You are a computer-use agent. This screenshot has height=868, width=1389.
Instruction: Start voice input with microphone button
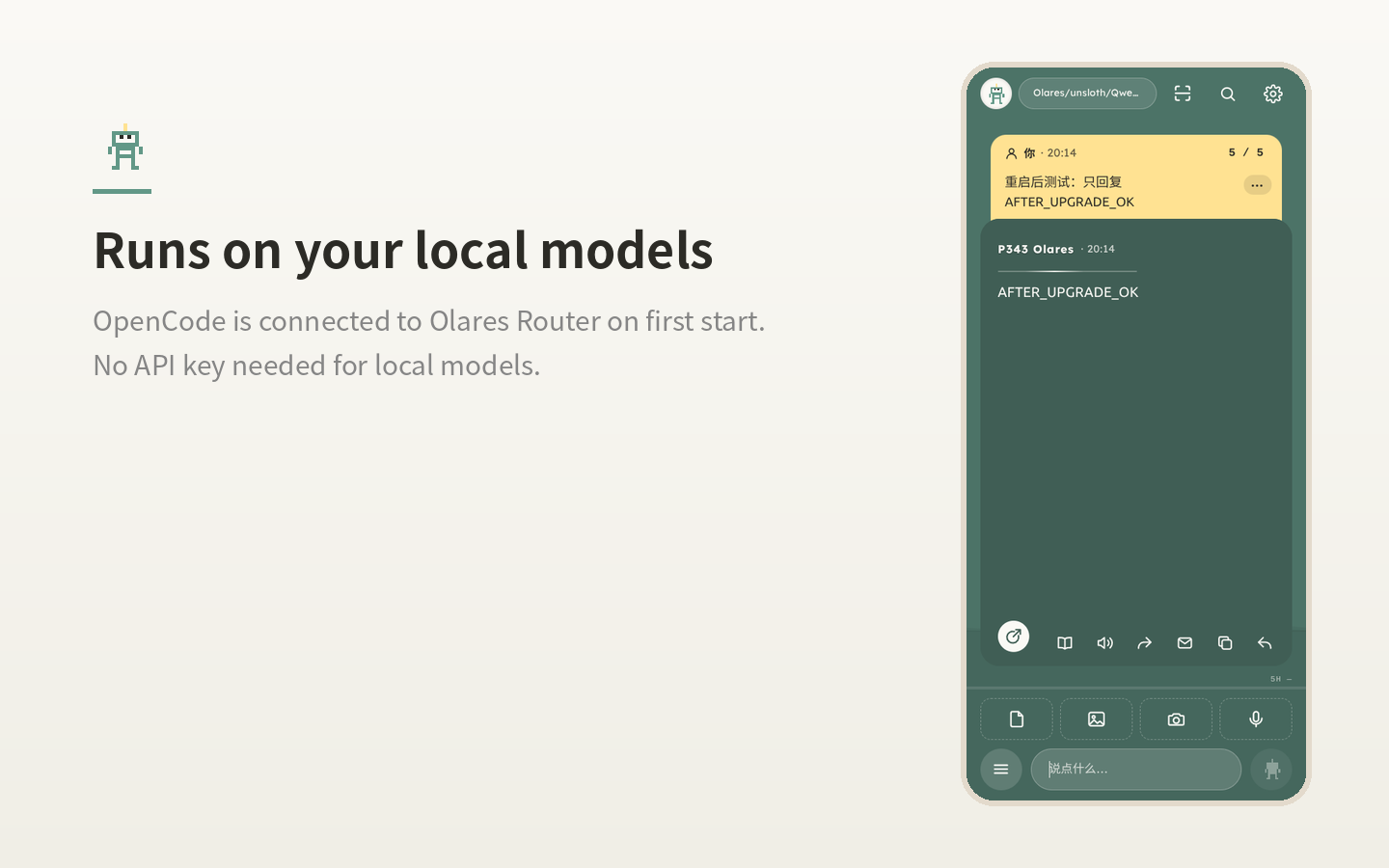coord(1256,719)
